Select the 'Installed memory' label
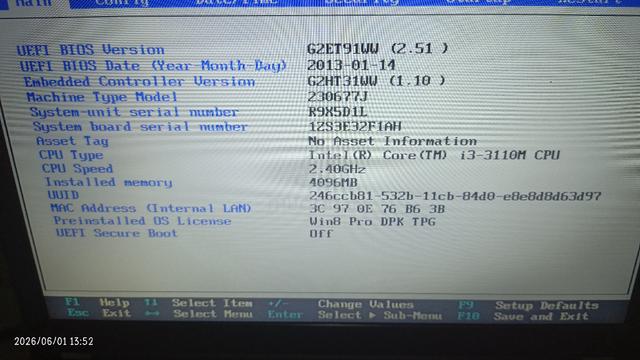640x360 pixels. point(108,182)
